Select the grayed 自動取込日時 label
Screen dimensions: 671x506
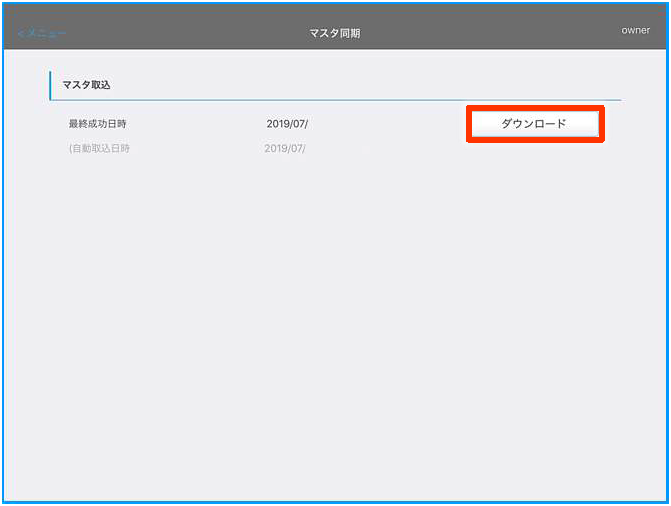coord(99,148)
